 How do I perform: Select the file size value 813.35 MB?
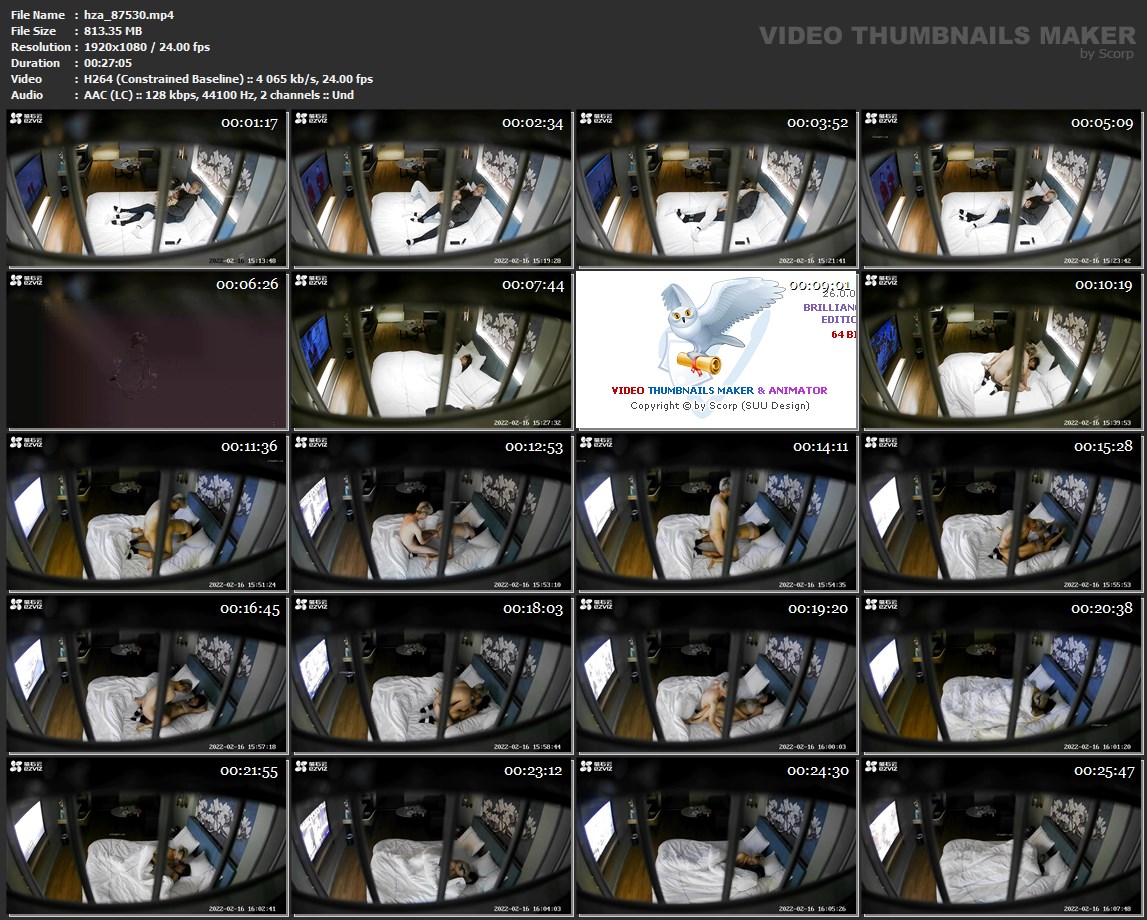click(x=113, y=31)
